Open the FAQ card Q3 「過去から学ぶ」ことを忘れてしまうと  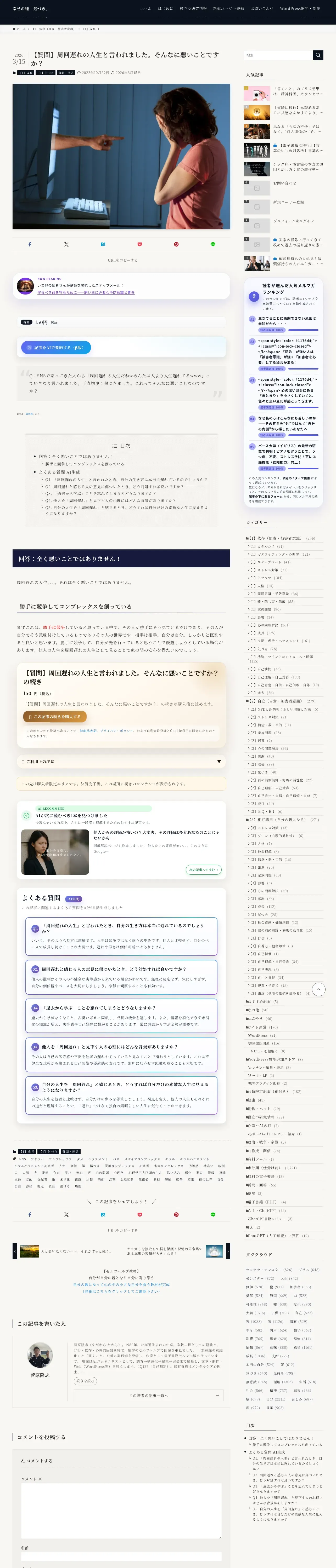pos(121,1016)
